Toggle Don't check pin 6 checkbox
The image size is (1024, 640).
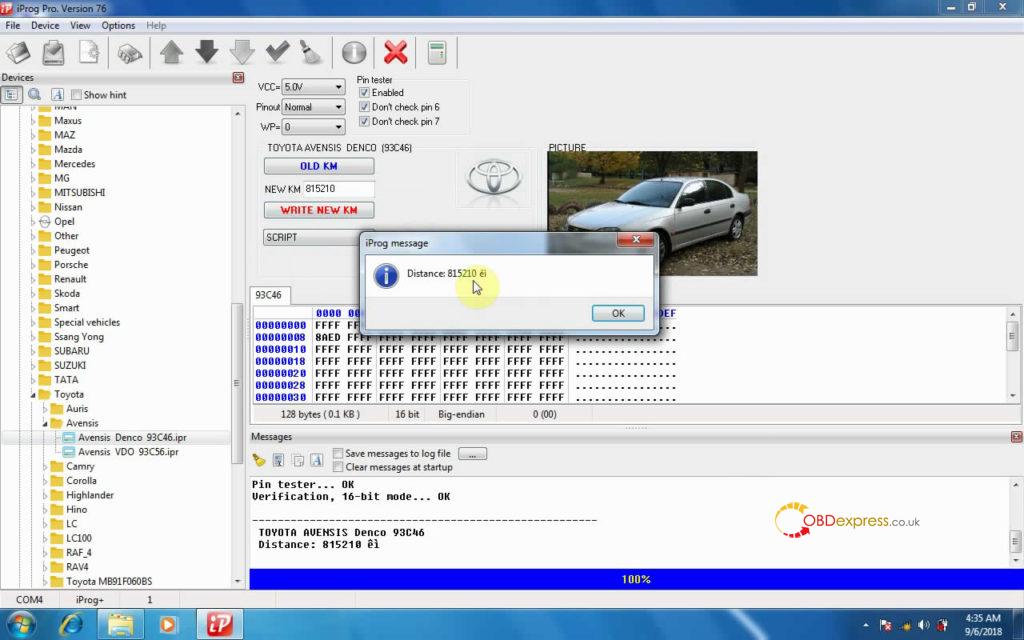point(364,107)
